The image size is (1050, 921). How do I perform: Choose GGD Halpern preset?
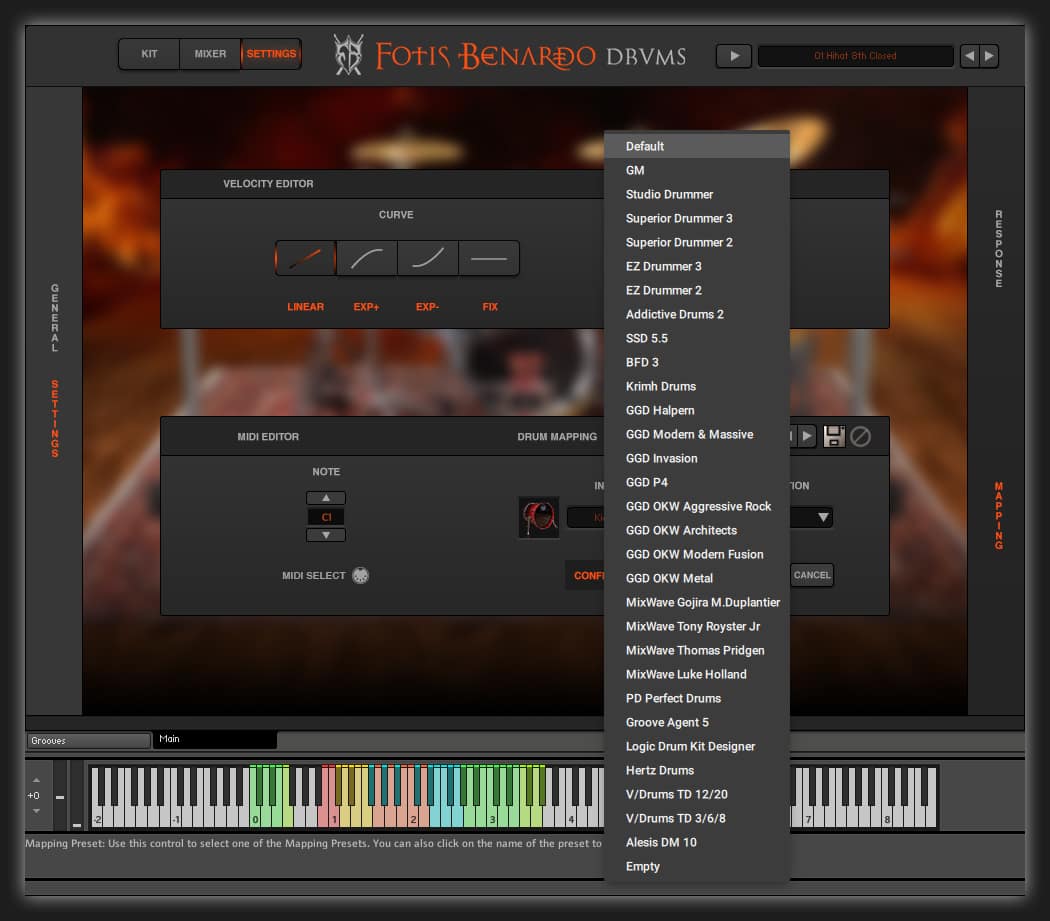(696, 411)
